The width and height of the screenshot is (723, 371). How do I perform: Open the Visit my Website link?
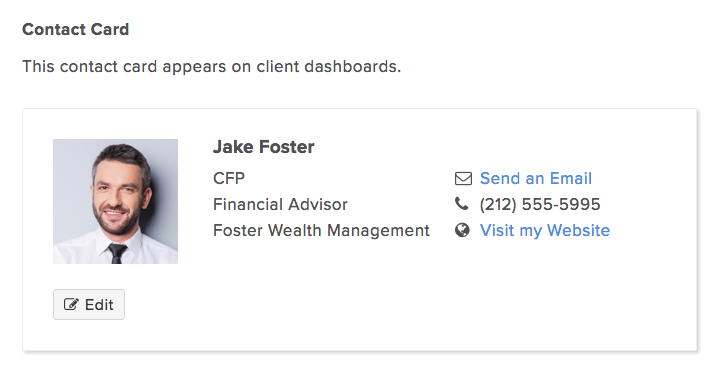545,230
